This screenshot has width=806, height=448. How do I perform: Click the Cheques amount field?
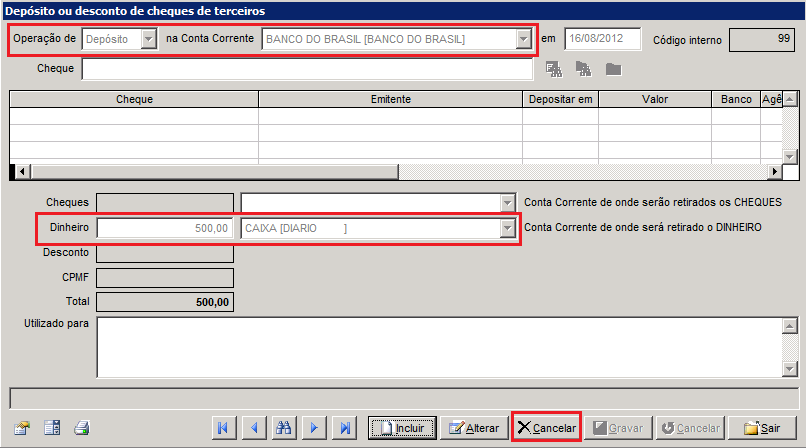coord(165,202)
